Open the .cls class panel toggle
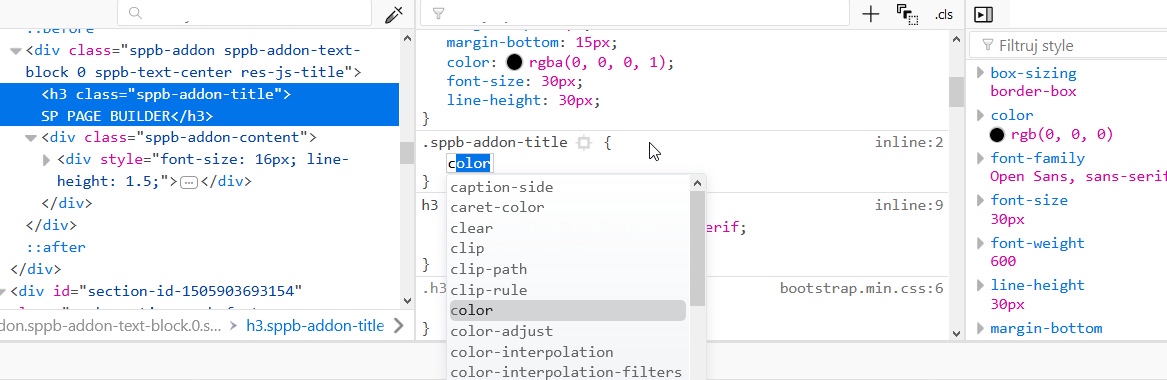 (944, 14)
